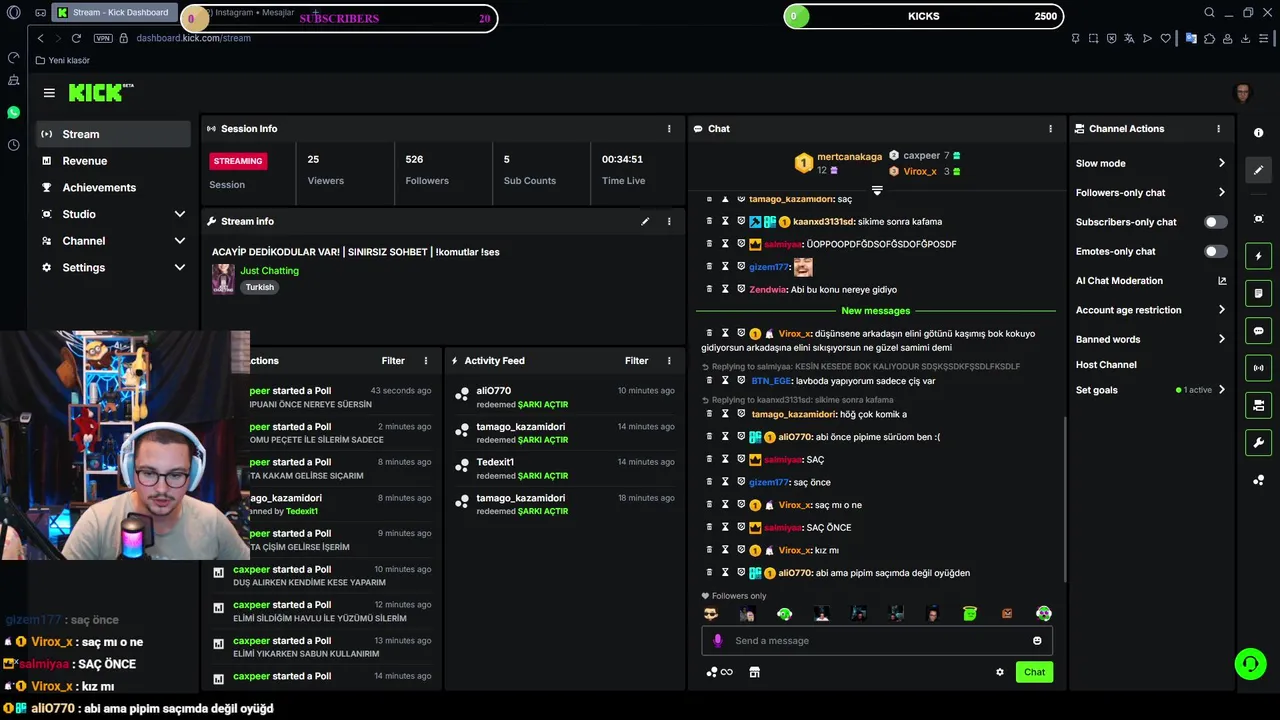The width and height of the screenshot is (1280, 720).
Task: Click the ali0770 redeemed entry in Activity Feed
Action: (564, 397)
